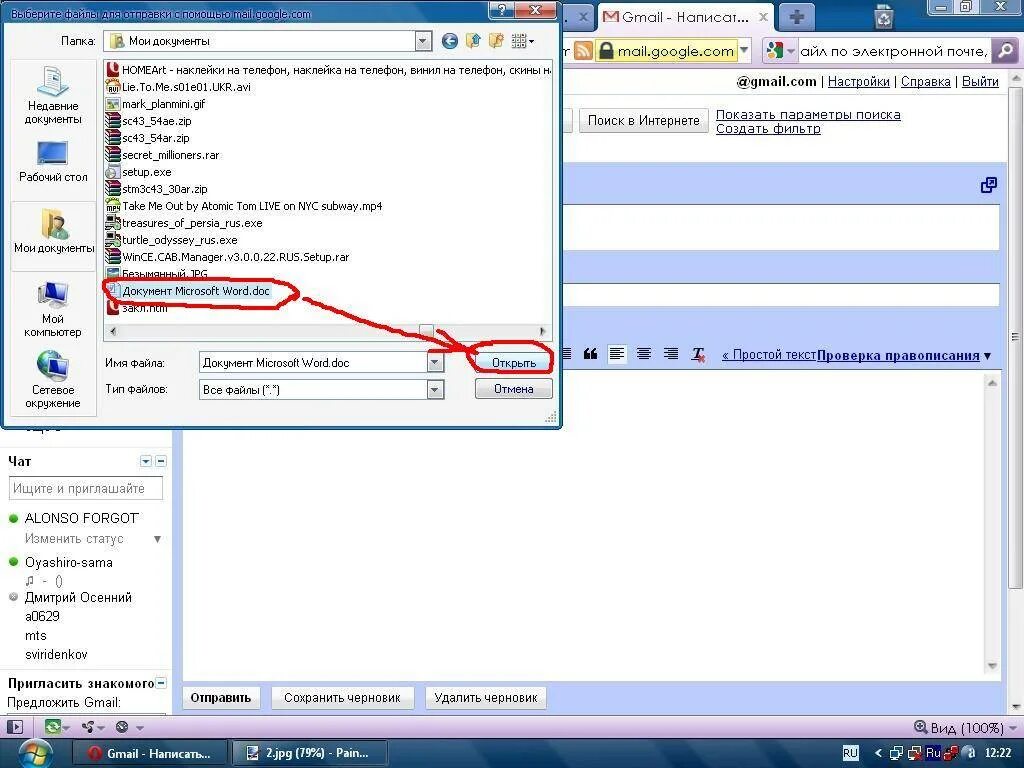Click Показать параметры поиска link
The width and height of the screenshot is (1024, 768).
point(808,114)
